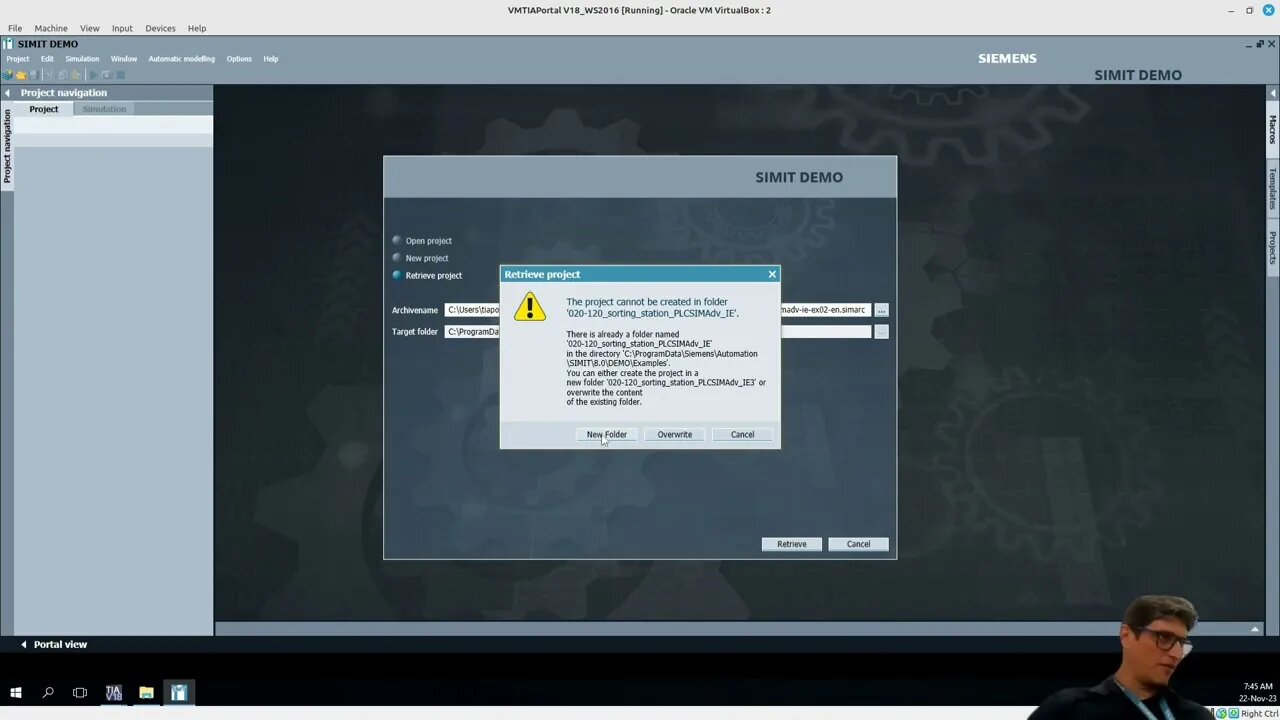
Task: Switch to Portal view
Action: [54, 644]
